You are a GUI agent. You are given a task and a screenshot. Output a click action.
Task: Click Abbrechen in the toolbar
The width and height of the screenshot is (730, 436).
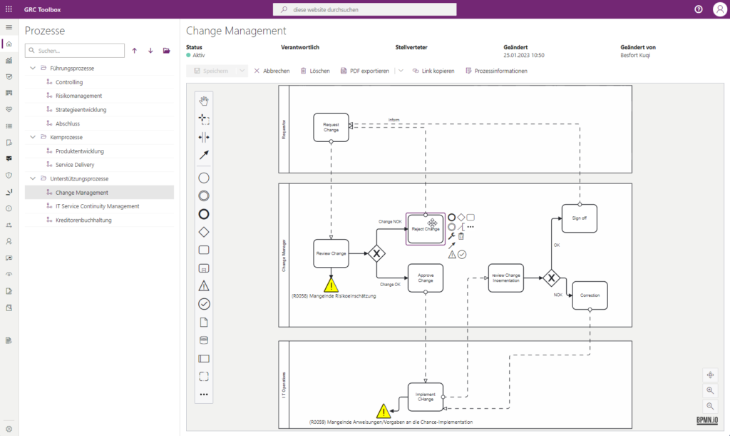click(272, 71)
